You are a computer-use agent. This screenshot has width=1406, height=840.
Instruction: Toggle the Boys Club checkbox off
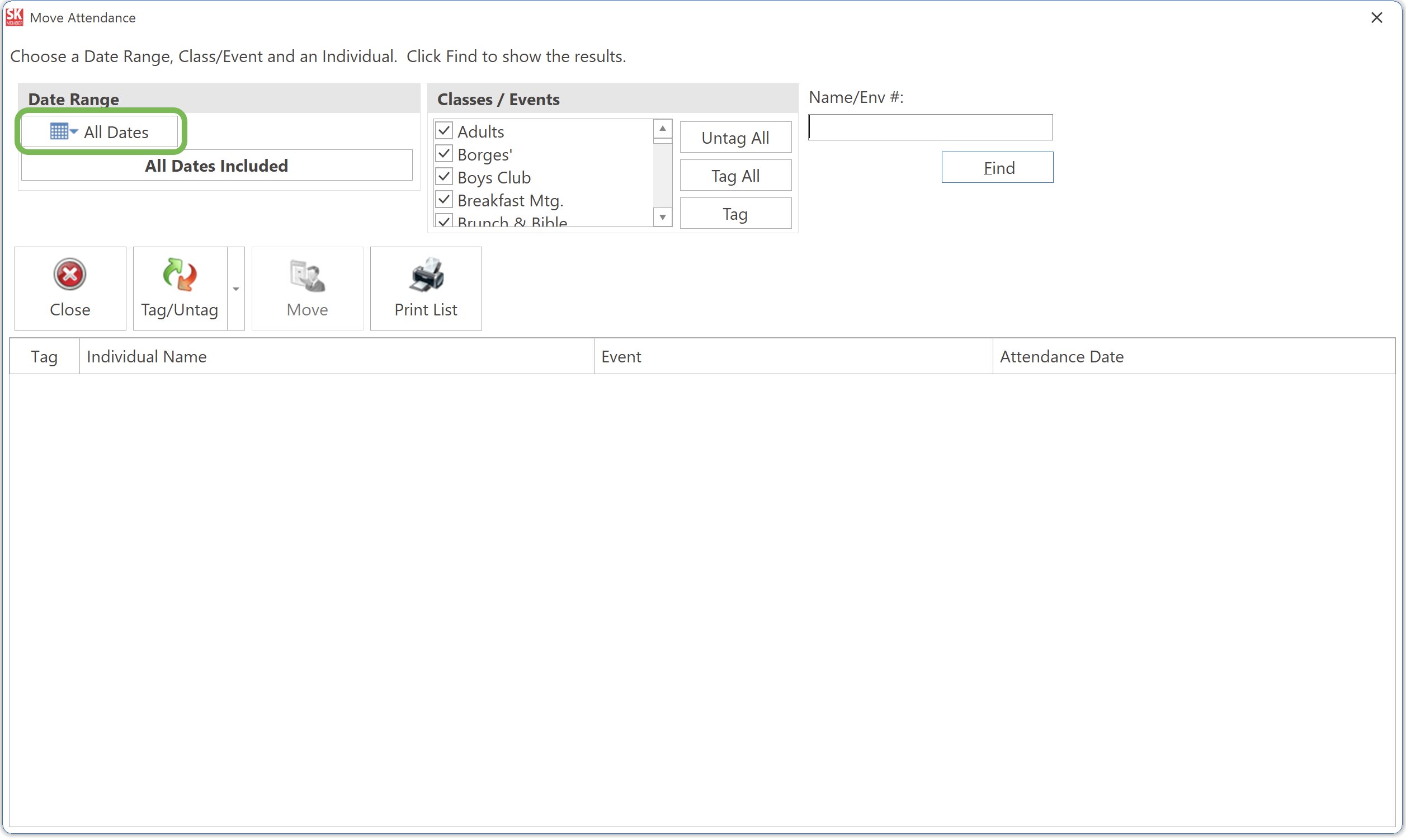coord(443,176)
